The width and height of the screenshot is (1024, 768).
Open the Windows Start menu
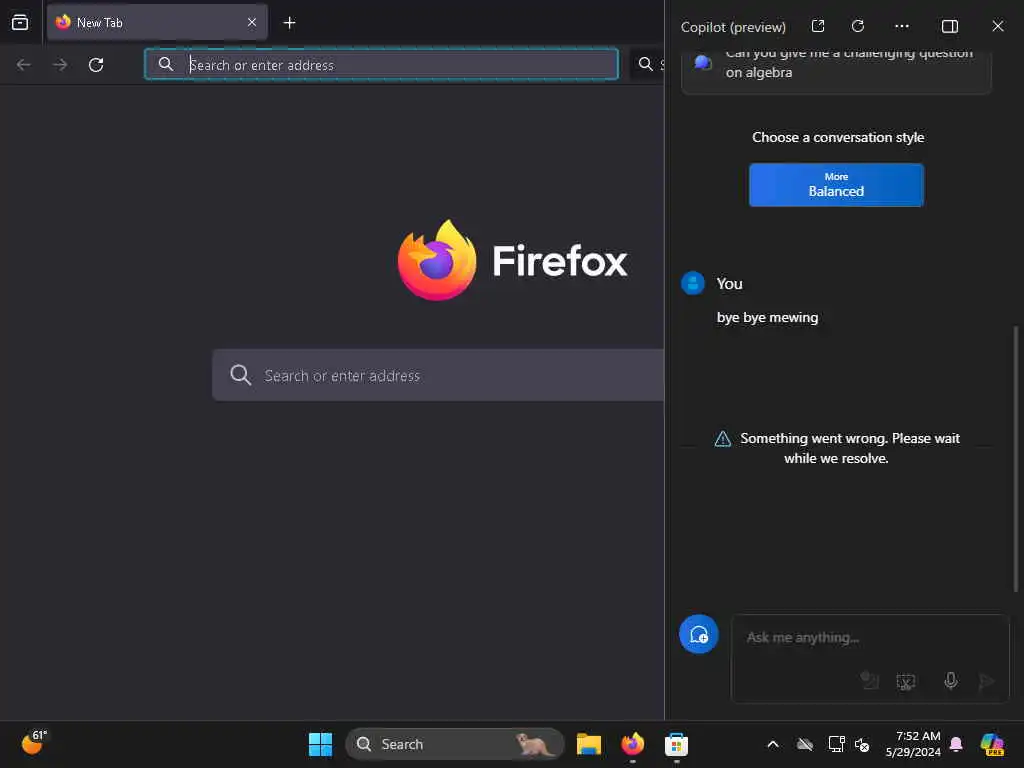tap(320, 744)
